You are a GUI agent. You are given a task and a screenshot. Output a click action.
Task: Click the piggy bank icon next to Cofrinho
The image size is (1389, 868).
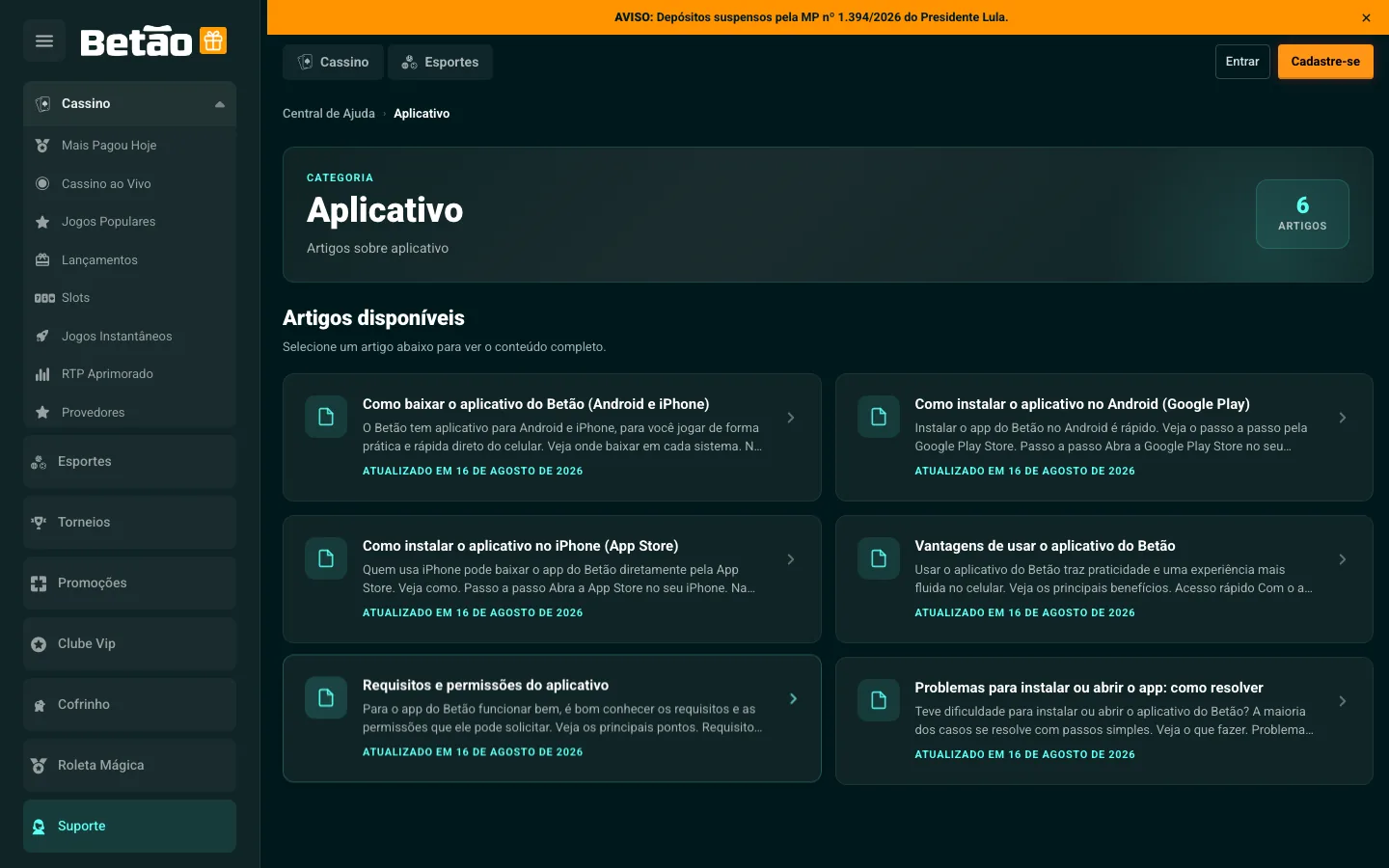(x=39, y=705)
